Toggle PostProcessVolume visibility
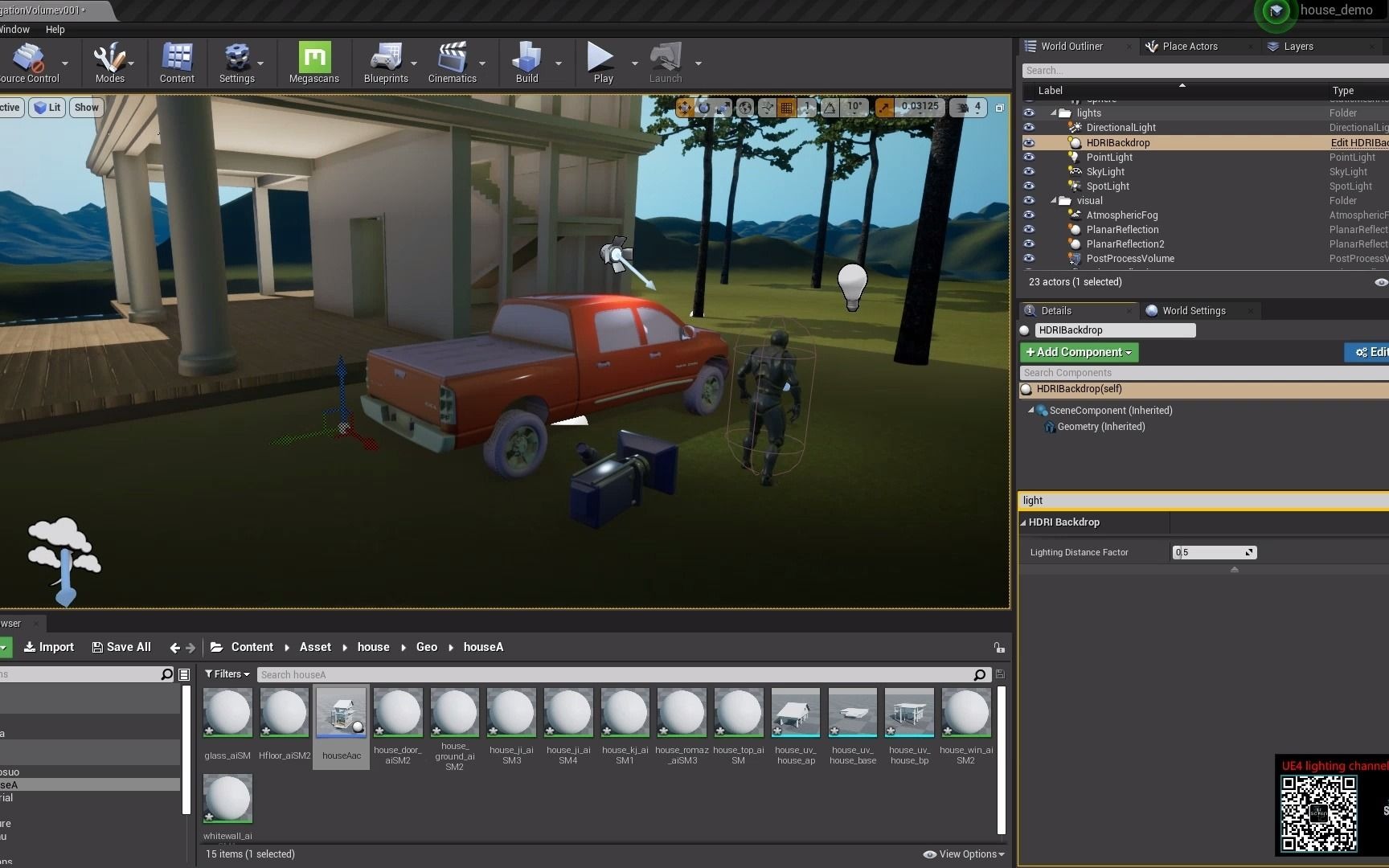The image size is (1389, 868). click(x=1029, y=258)
